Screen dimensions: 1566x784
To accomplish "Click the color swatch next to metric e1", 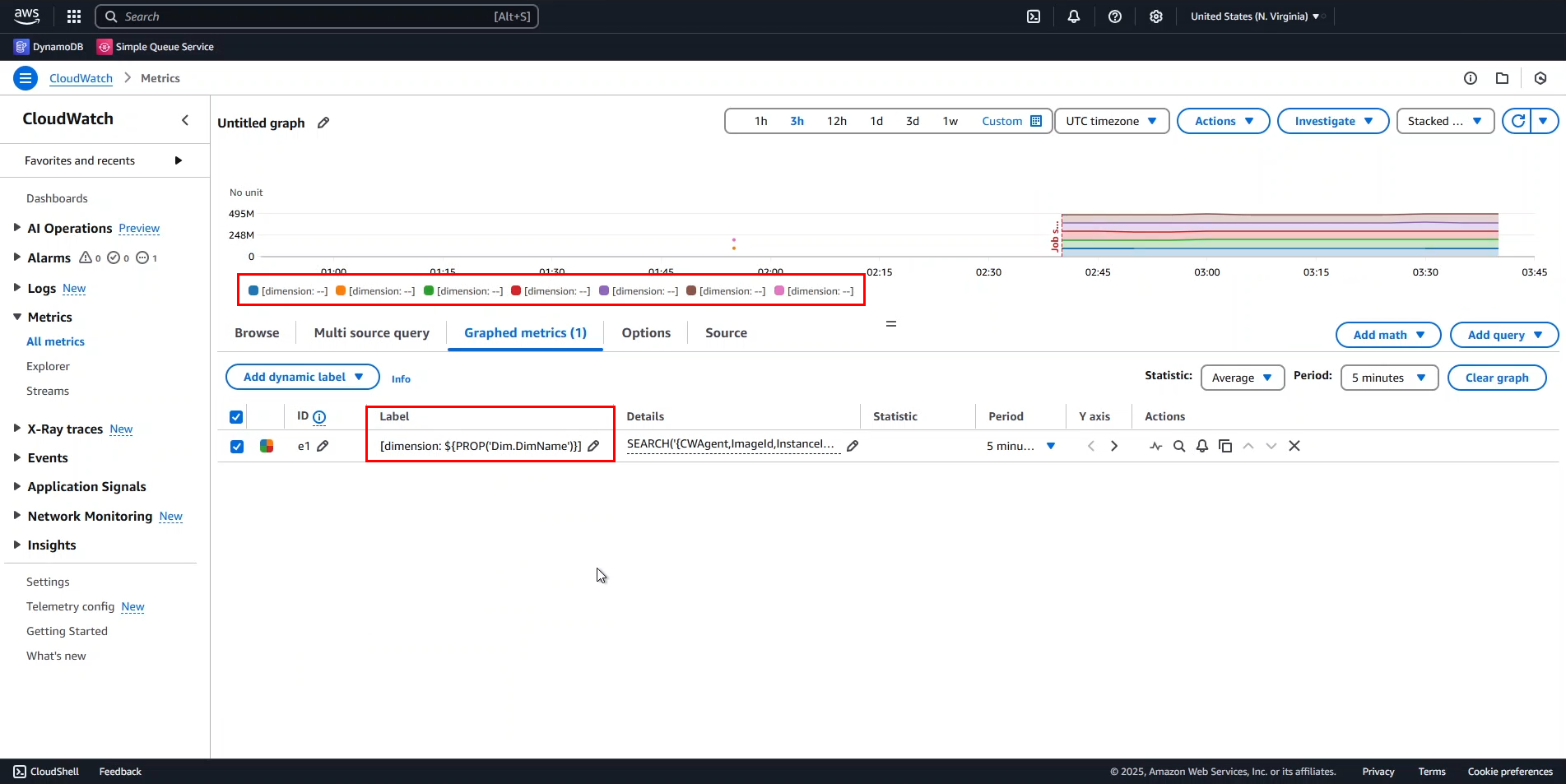I will (x=266, y=445).
